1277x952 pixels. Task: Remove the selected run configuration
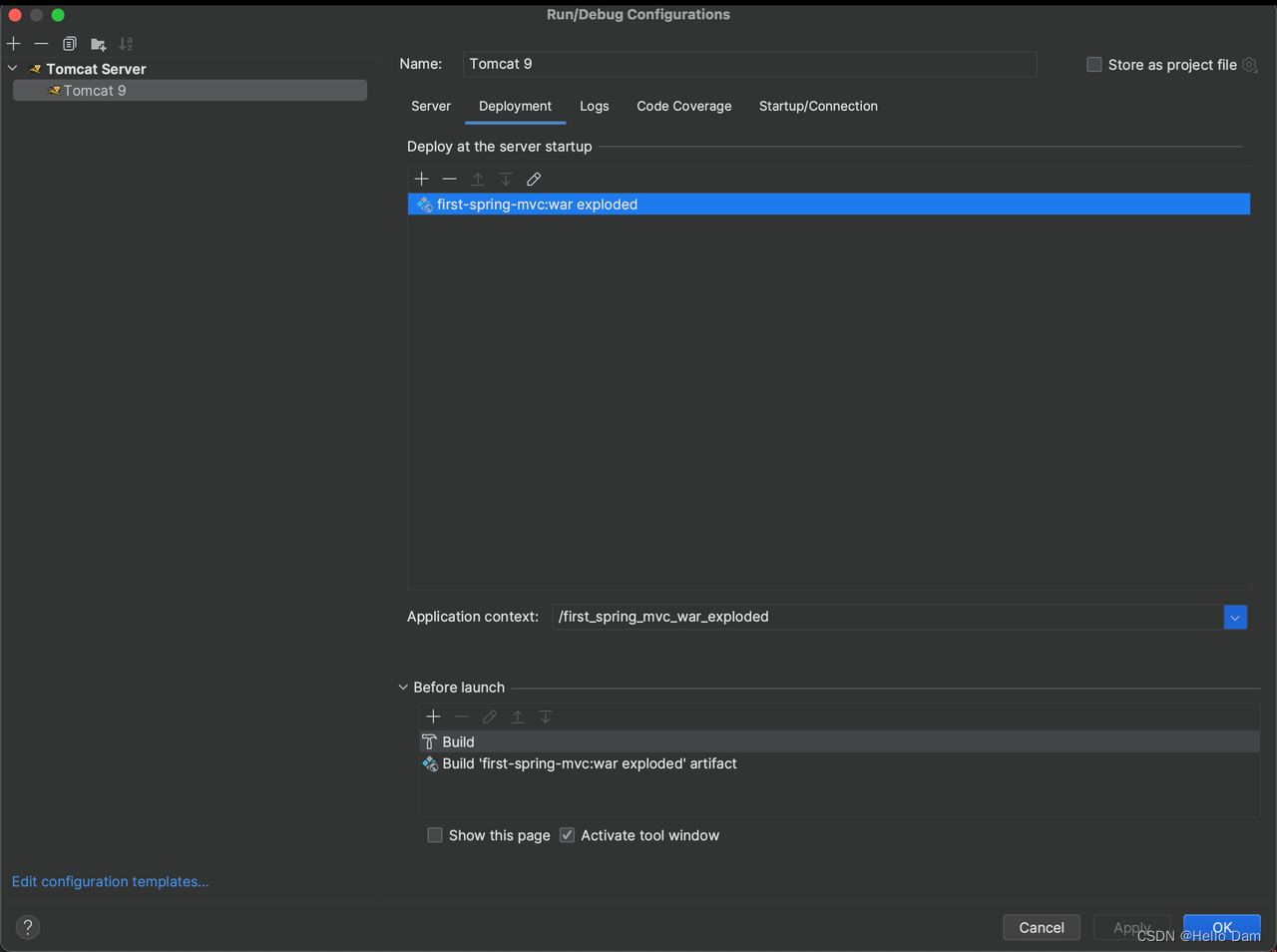(41, 44)
